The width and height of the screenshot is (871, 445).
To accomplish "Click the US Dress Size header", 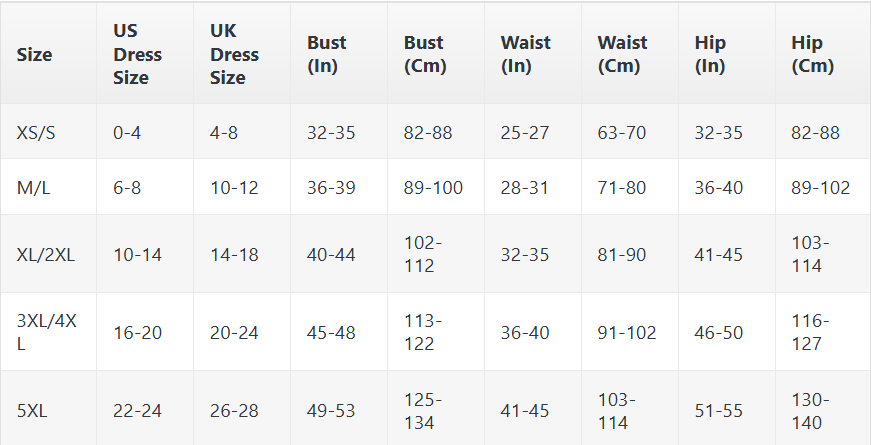I will [x=138, y=55].
